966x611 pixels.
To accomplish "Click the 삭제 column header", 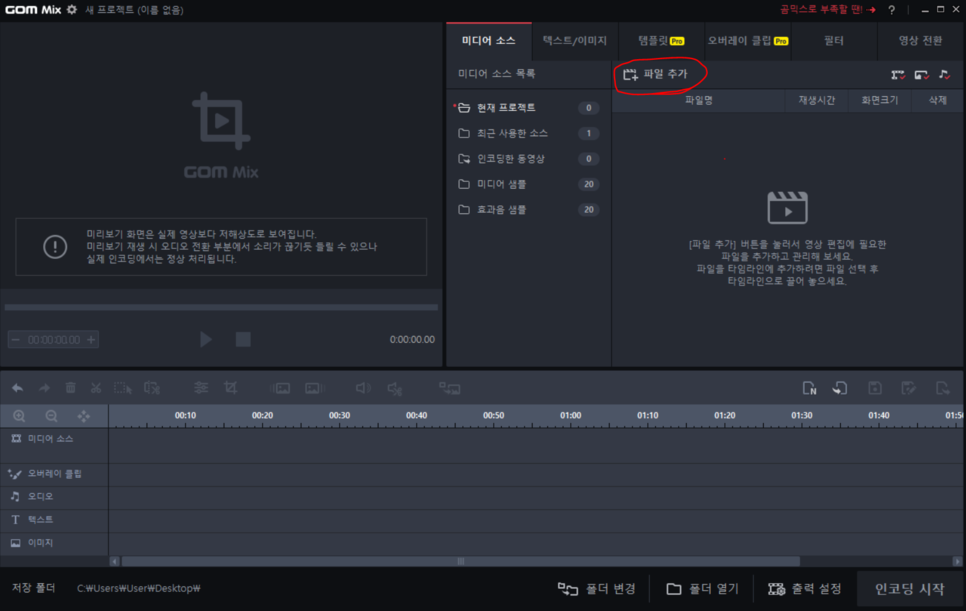I will point(937,100).
